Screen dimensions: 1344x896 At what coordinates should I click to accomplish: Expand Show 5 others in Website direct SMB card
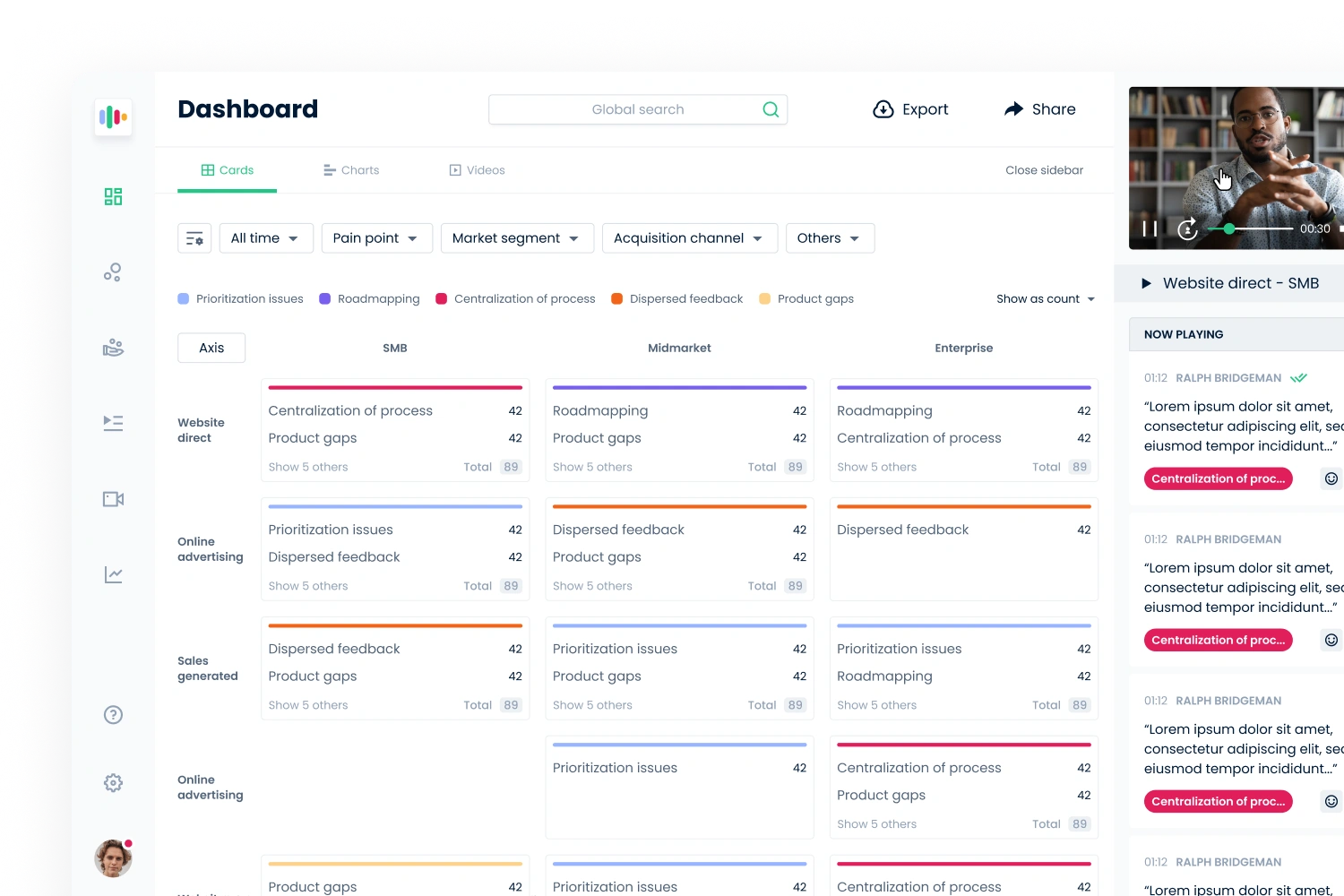pyautogui.click(x=308, y=467)
